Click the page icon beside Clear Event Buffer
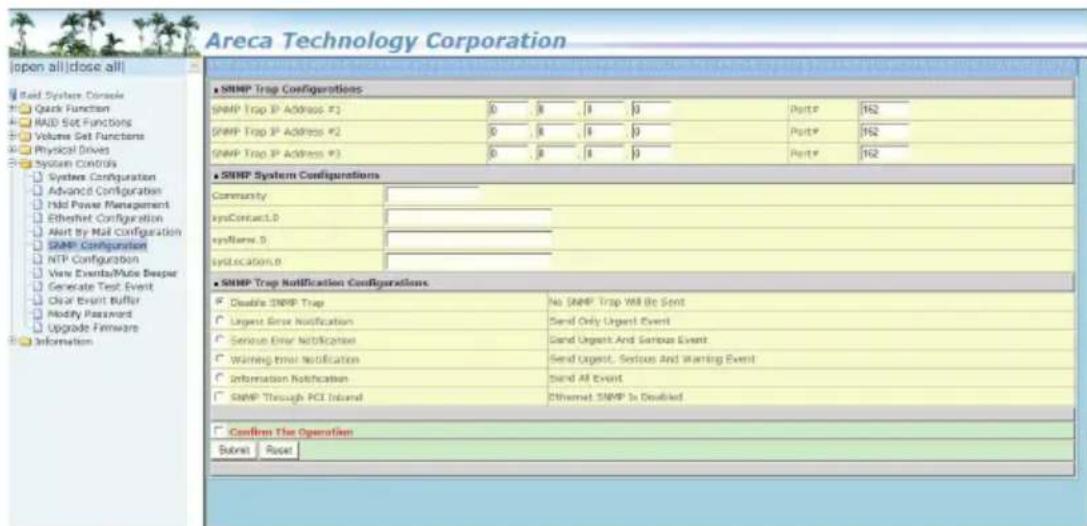The image size is (1087, 526). coord(39,300)
